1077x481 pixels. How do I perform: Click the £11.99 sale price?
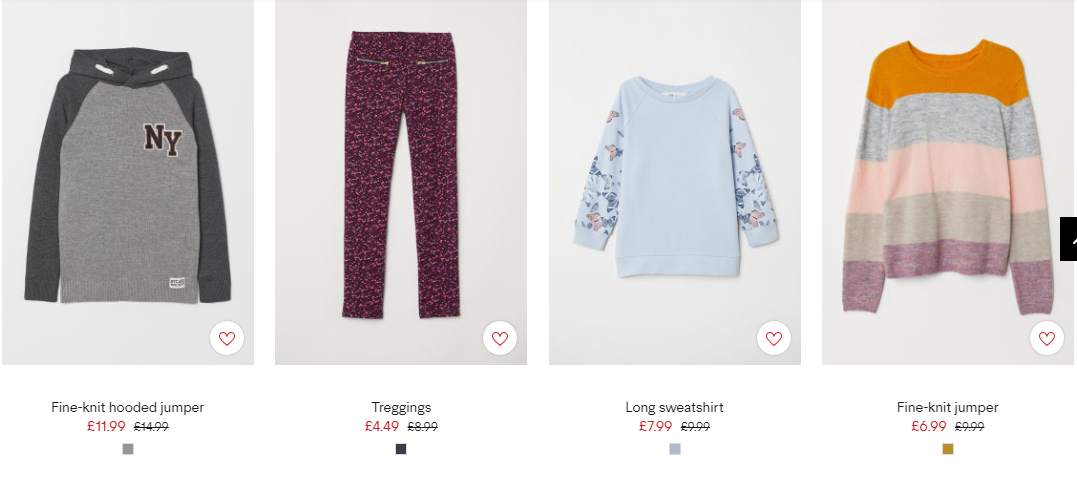pyautogui.click(x=106, y=426)
